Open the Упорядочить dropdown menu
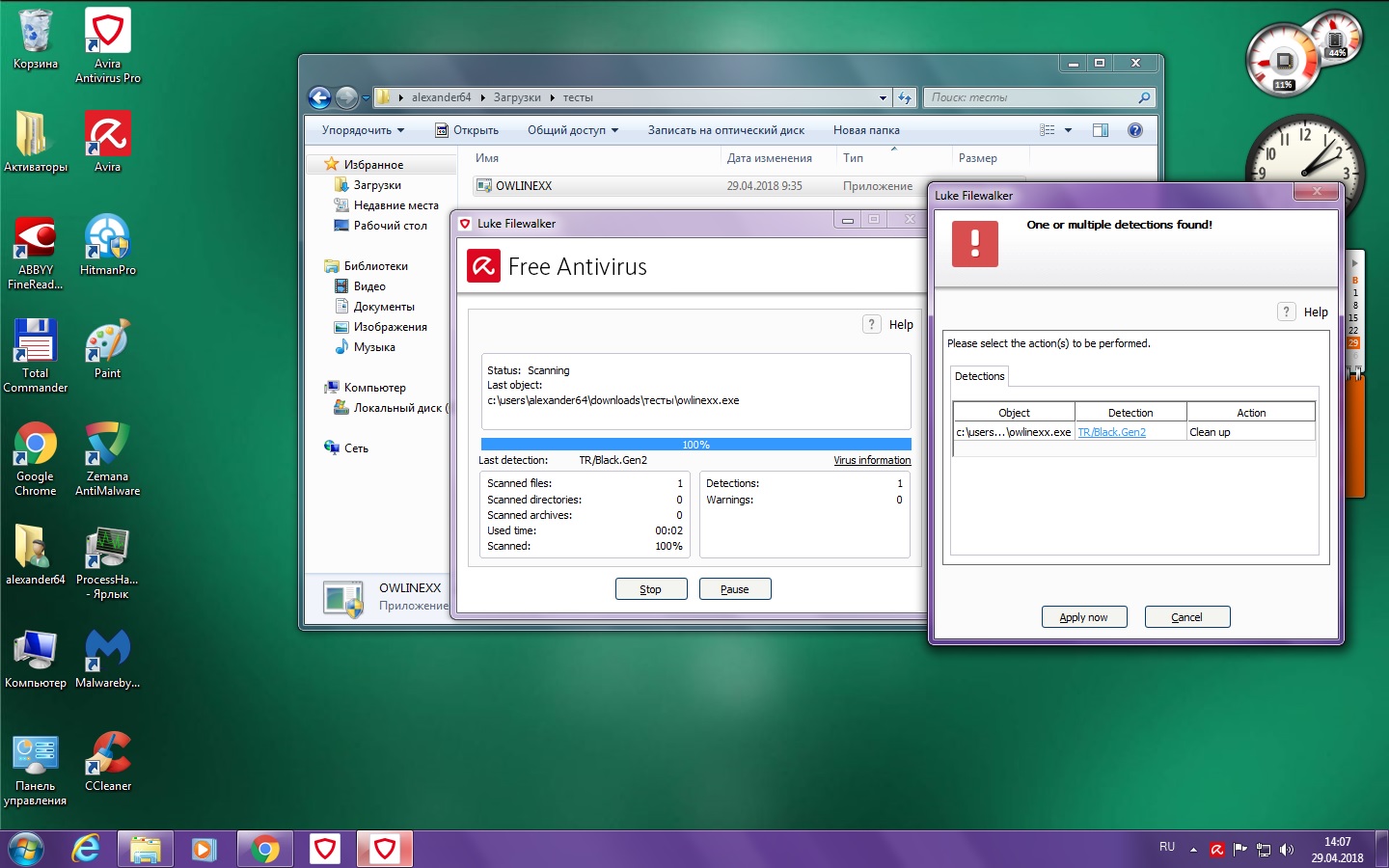Screen dimensions: 1389x868 pyautogui.click(x=363, y=130)
